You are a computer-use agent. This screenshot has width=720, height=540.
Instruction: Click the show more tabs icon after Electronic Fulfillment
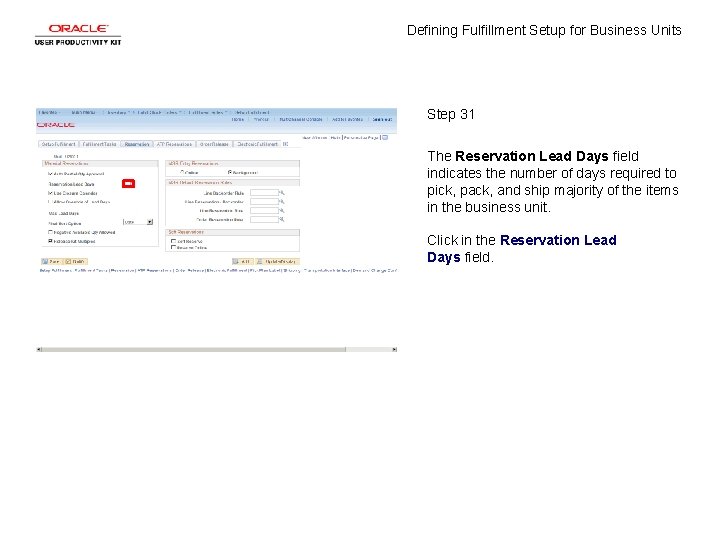(x=285, y=144)
